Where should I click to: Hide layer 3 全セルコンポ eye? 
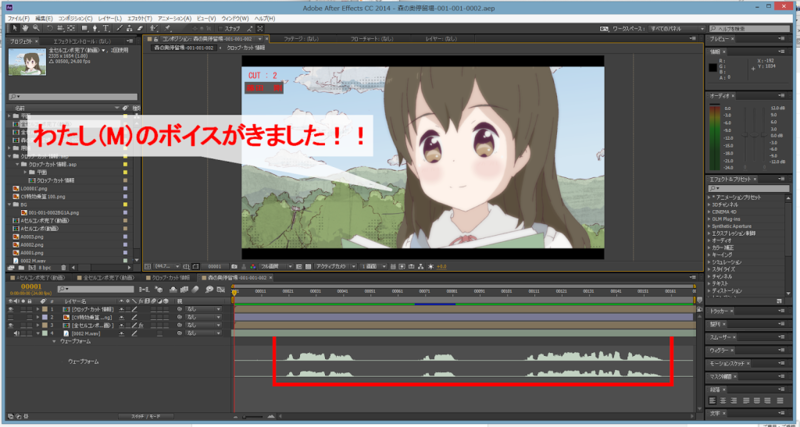point(10,325)
